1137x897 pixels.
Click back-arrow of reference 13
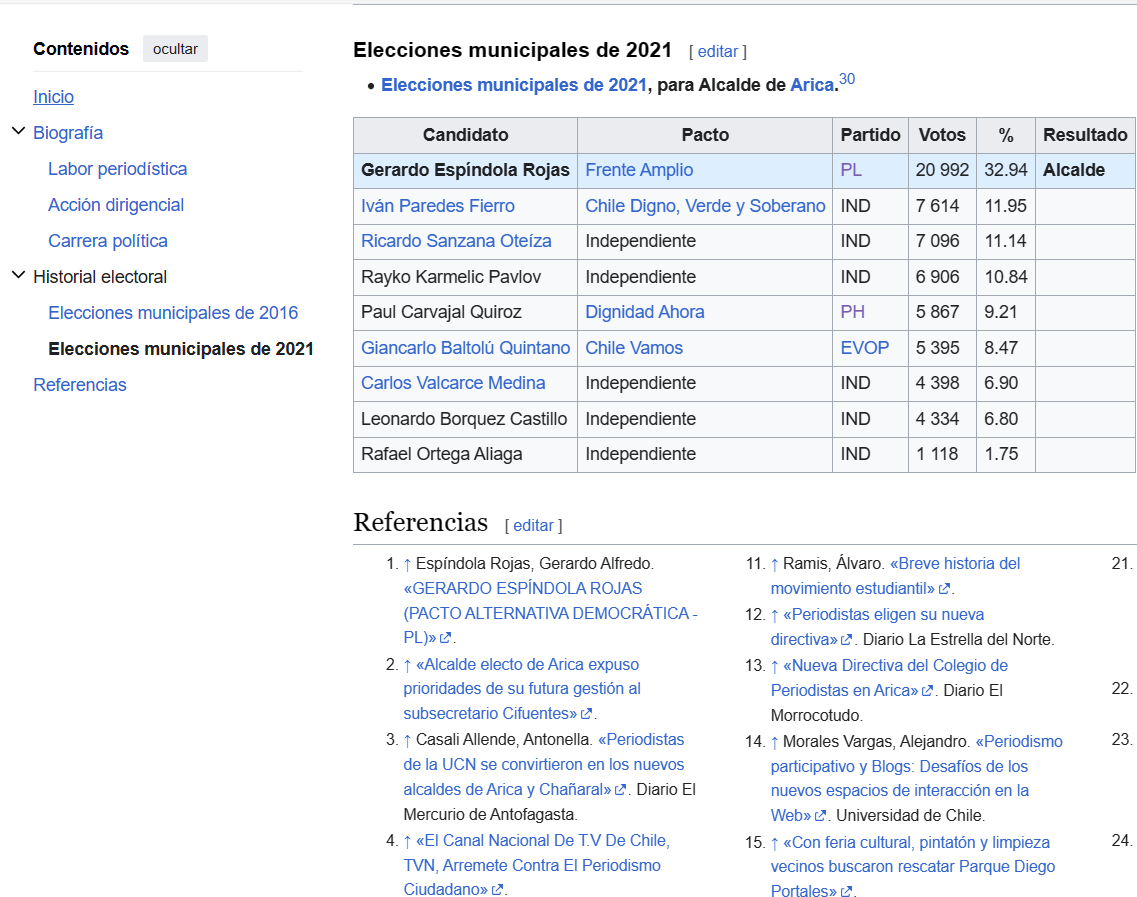[774, 666]
